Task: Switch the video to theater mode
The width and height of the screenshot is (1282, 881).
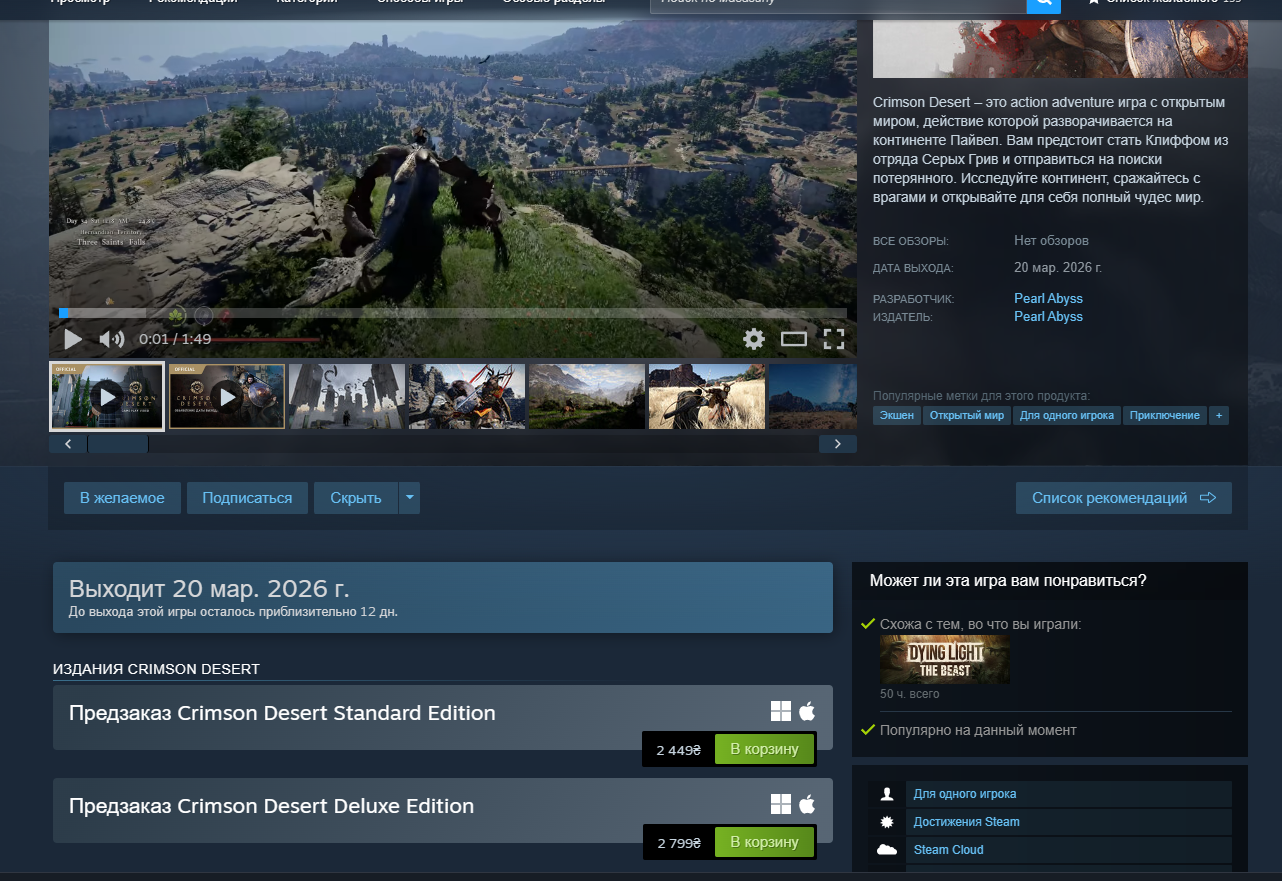Action: pyautogui.click(x=793, y=339)
